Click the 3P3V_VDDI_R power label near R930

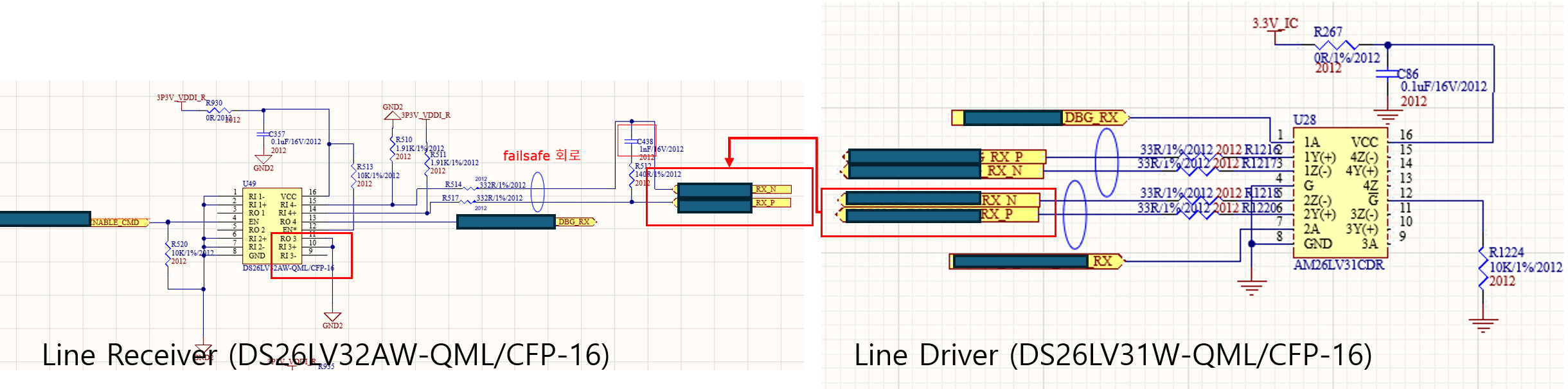pyautogui.click(x=181, y=98)
